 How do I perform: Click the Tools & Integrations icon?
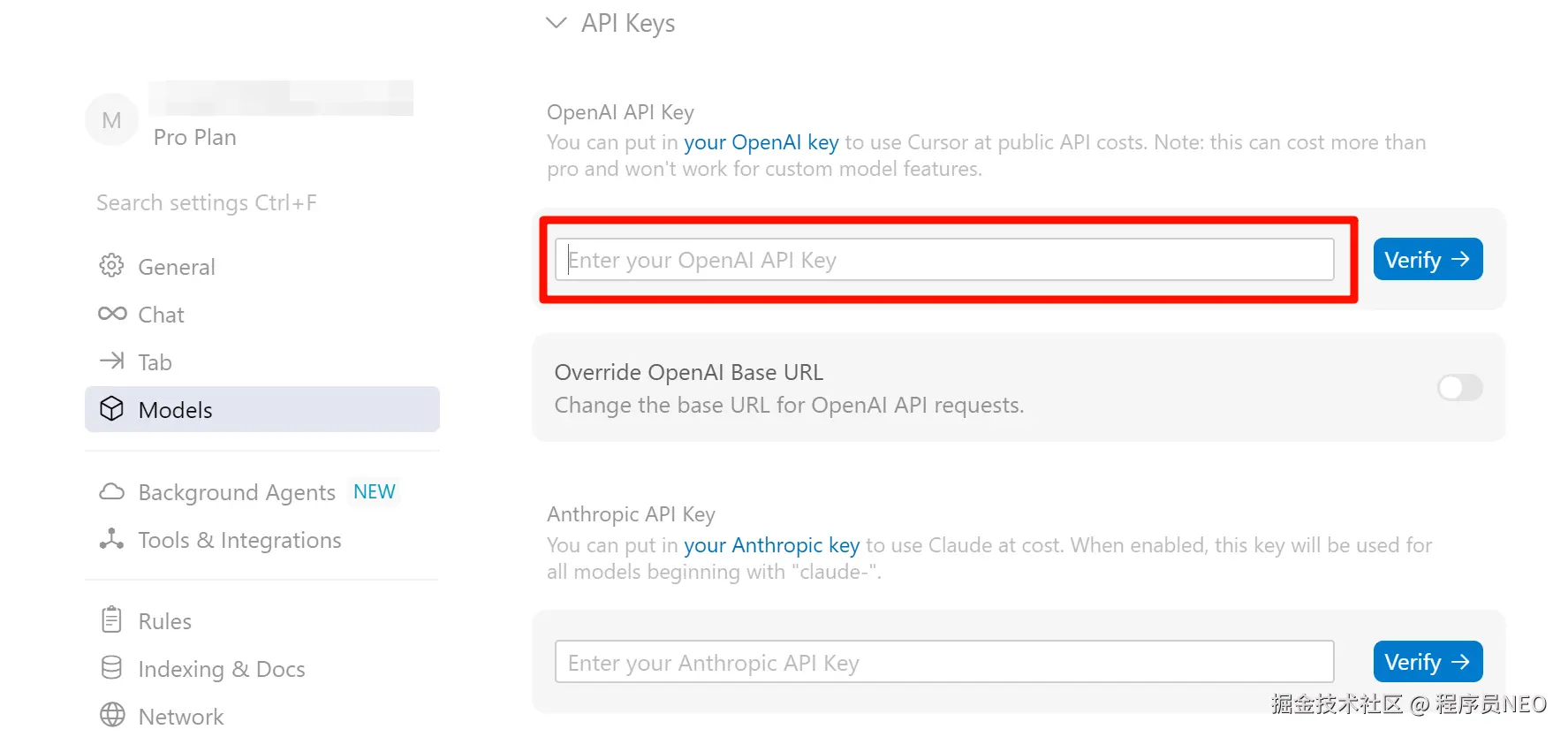click(111, 539)
